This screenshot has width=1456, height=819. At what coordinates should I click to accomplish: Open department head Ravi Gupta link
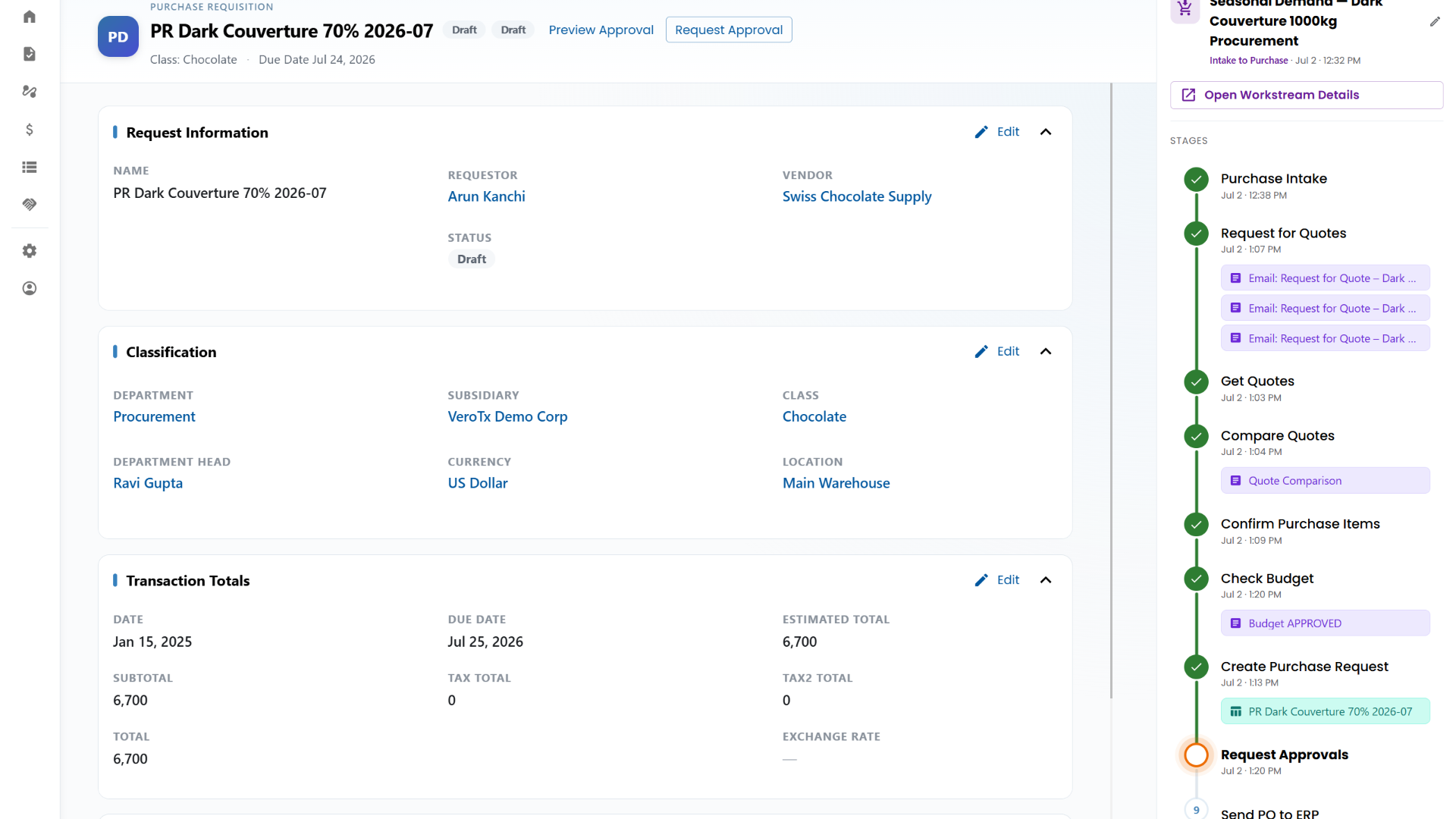[148, 483]
